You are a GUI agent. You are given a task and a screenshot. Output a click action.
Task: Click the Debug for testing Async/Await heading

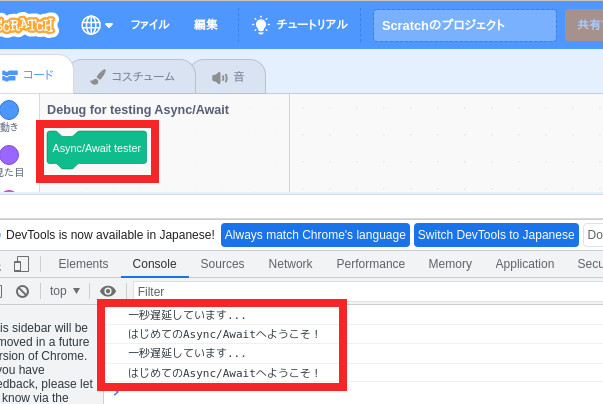(138, 110)
